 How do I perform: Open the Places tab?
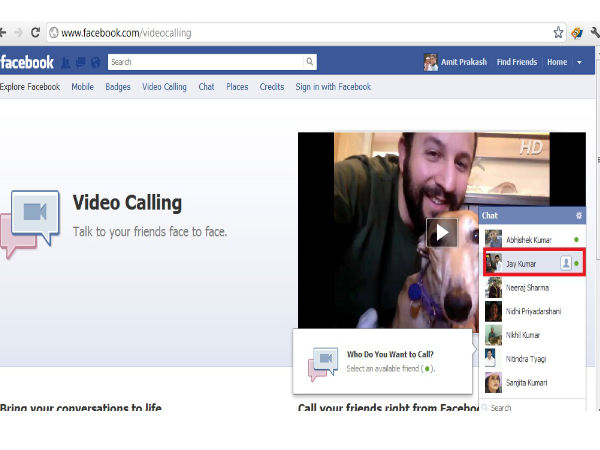click(237, 87)
